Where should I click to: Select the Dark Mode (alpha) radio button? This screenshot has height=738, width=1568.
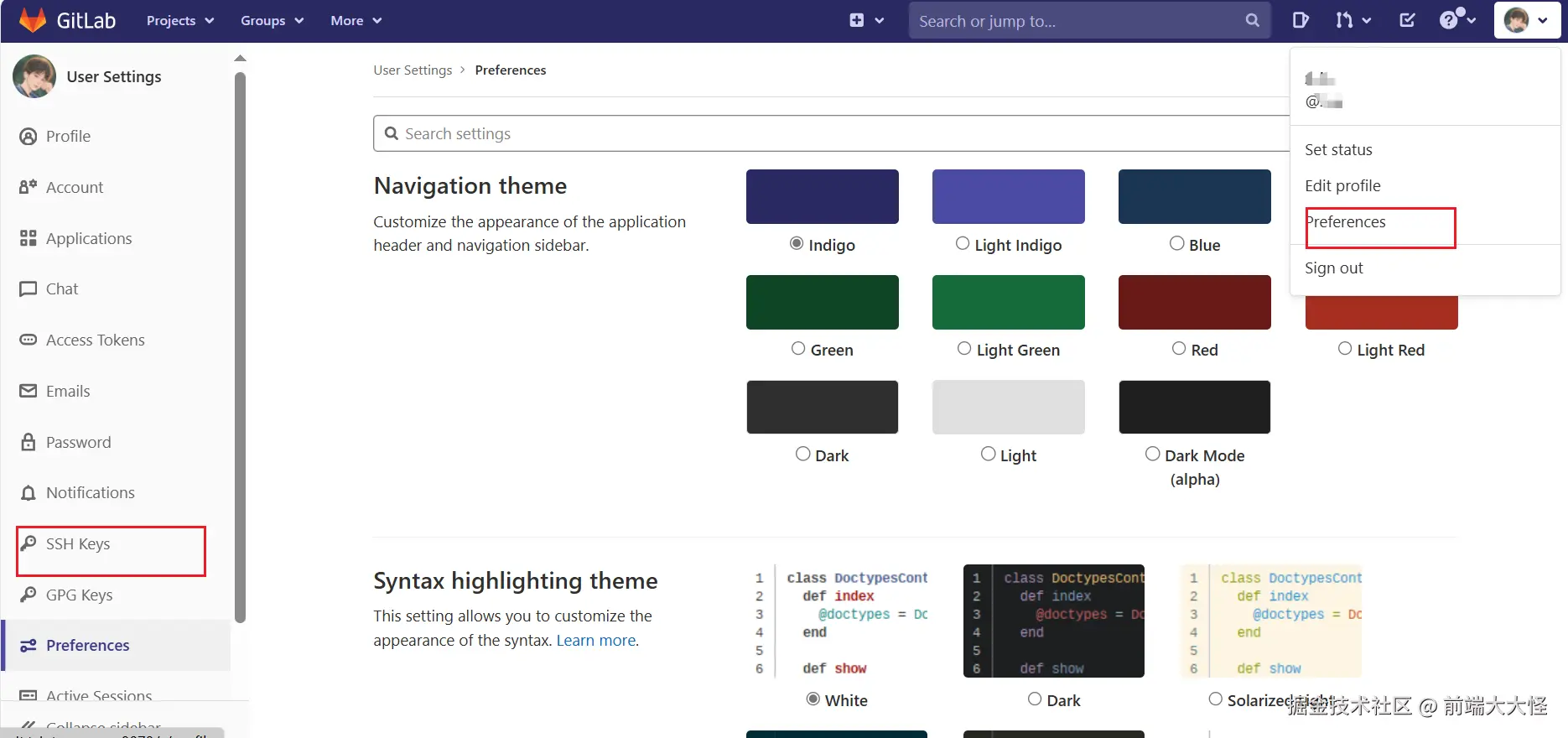(x=1153, y=454)
